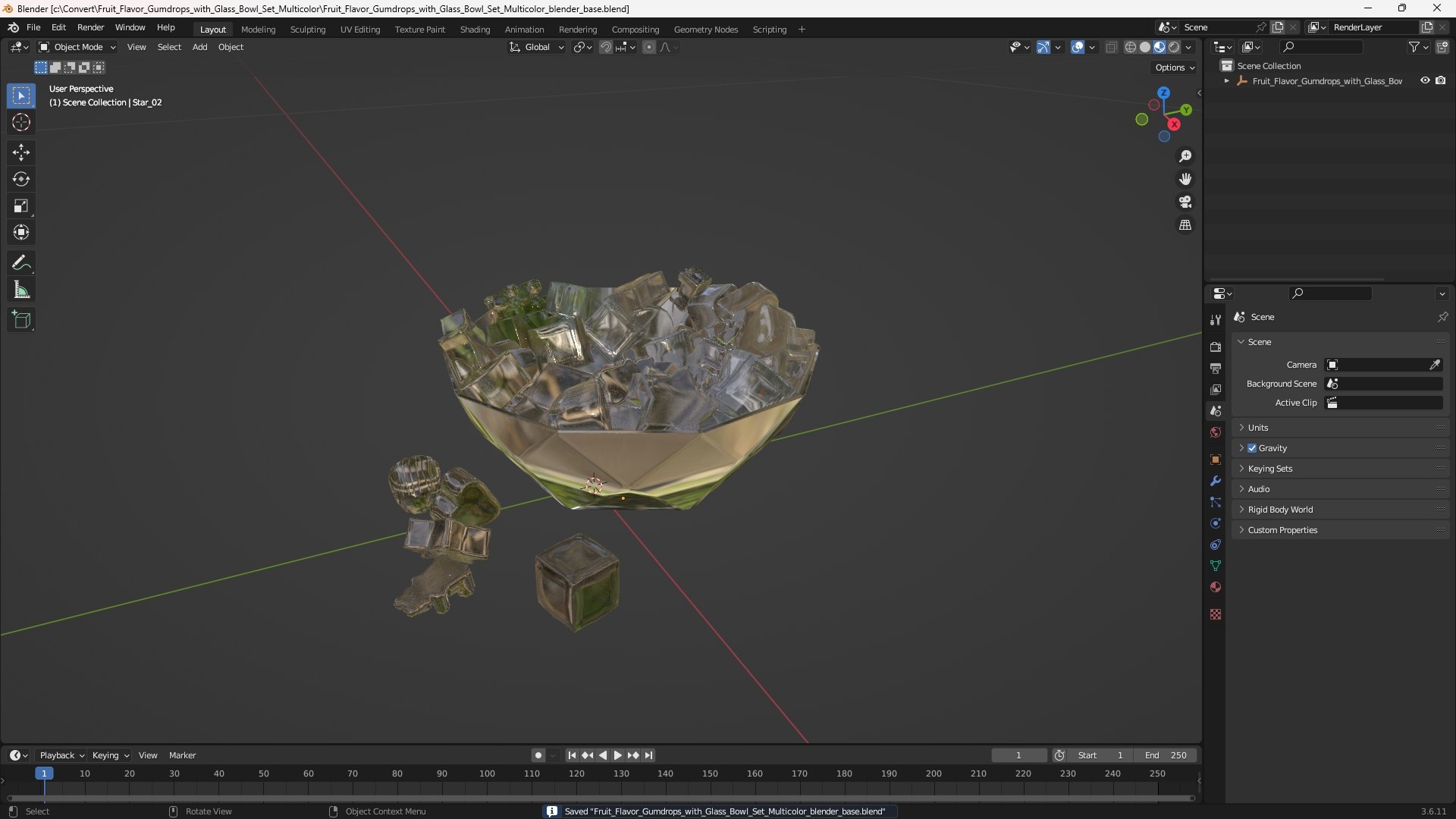
Task: Click the viewport zoom magnifier icon
Action: click(1185, 156)
